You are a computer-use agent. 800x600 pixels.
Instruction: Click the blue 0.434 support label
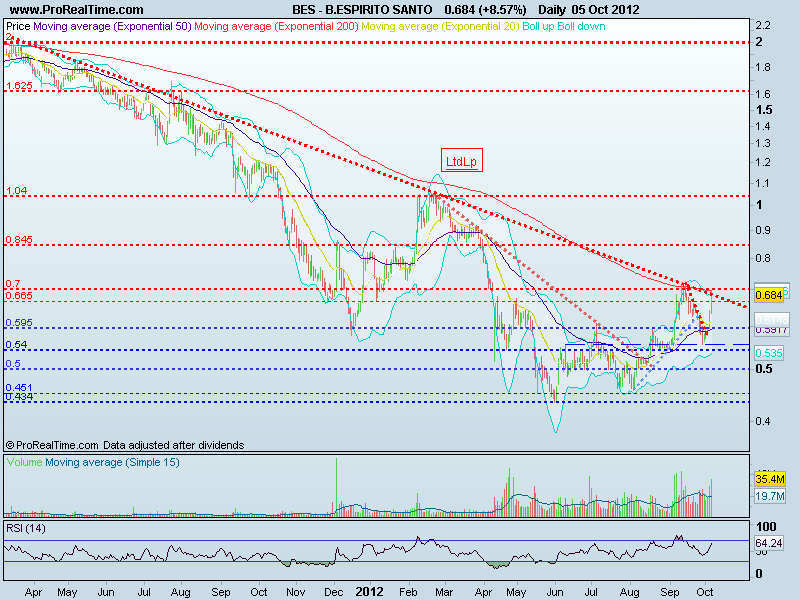click(x=19, y=397)
